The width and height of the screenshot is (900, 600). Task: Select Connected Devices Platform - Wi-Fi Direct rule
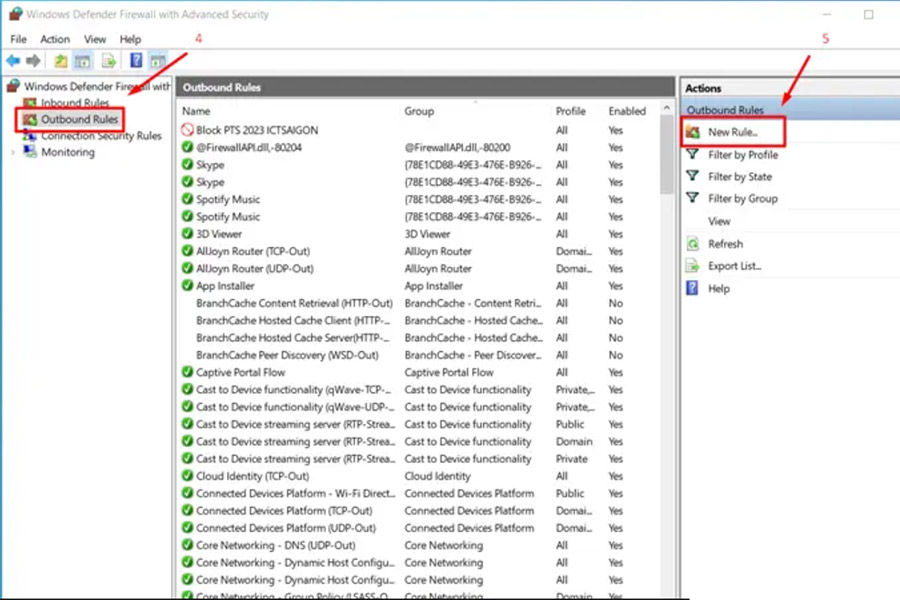point(296,493)
